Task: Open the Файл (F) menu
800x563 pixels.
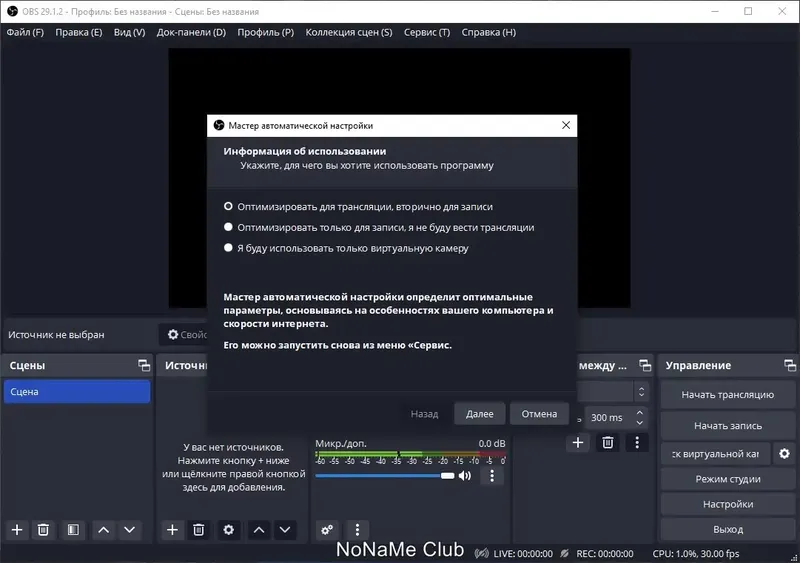Action: (x=25, y=32)
